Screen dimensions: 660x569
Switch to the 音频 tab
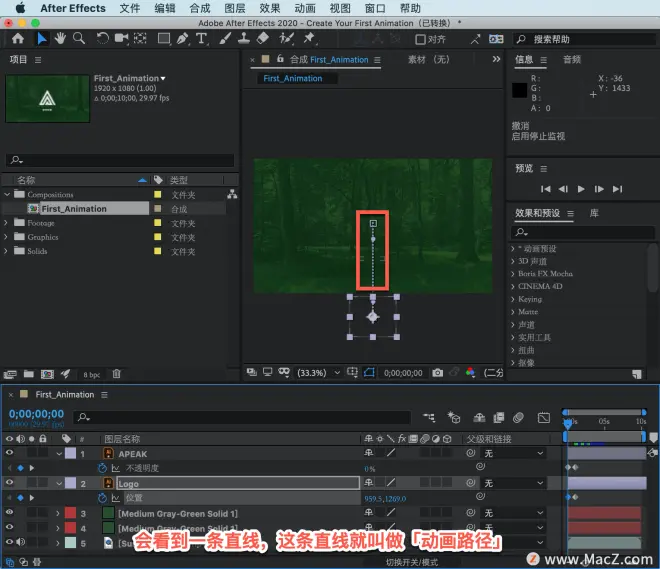[572, 59]
